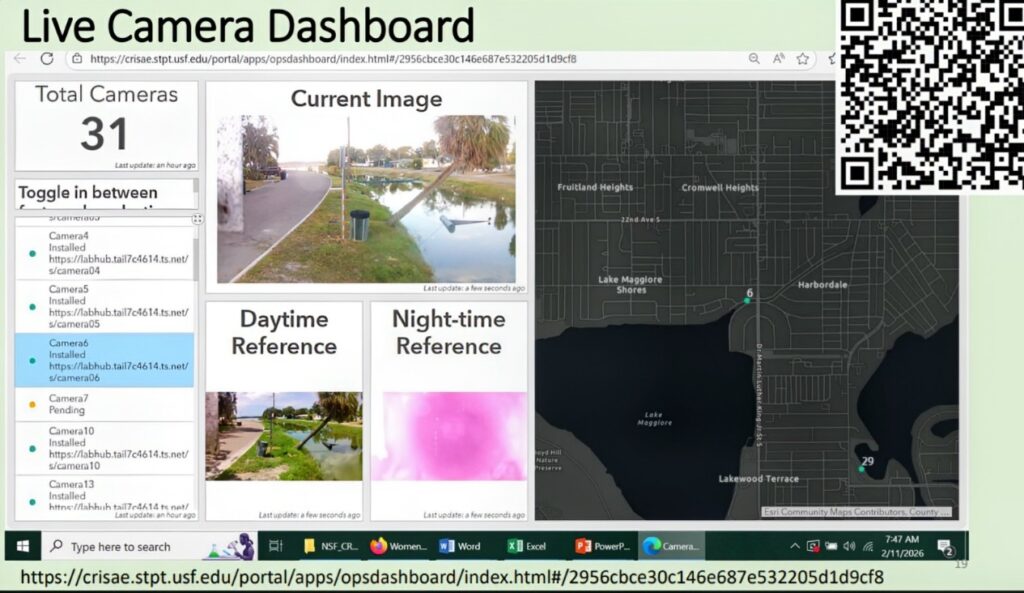Show hidden system tray icons
The image size is (1024, 593).
click(795, 546)
